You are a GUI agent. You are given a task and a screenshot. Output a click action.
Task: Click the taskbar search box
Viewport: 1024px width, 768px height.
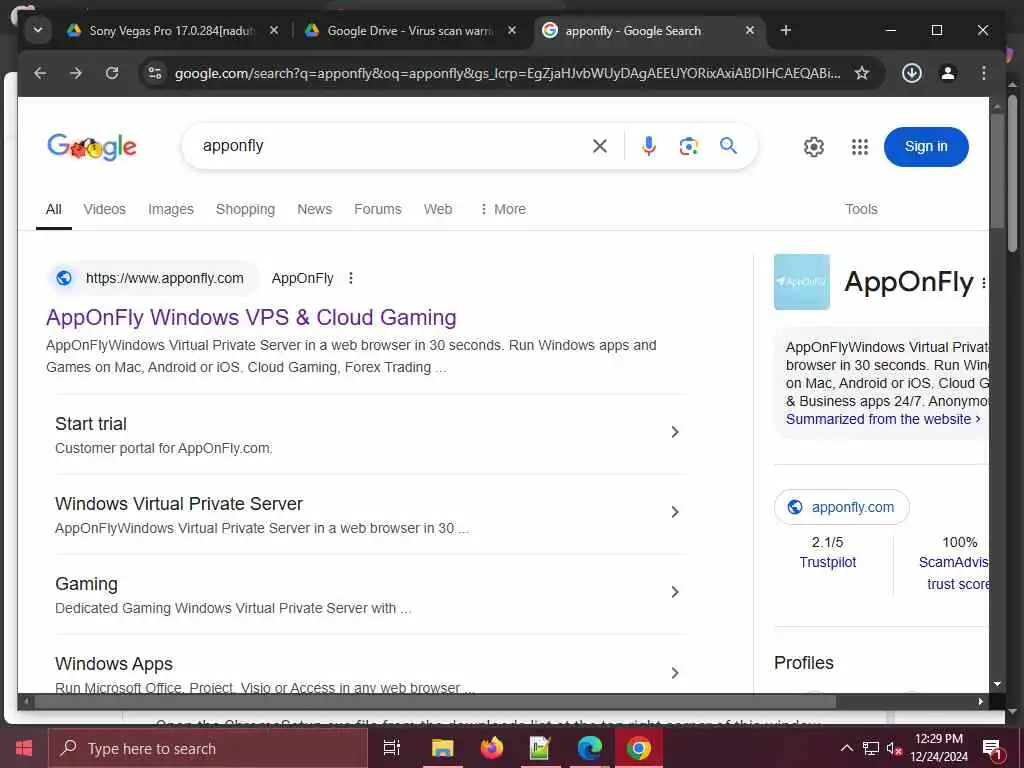click(x=208, y=748)
